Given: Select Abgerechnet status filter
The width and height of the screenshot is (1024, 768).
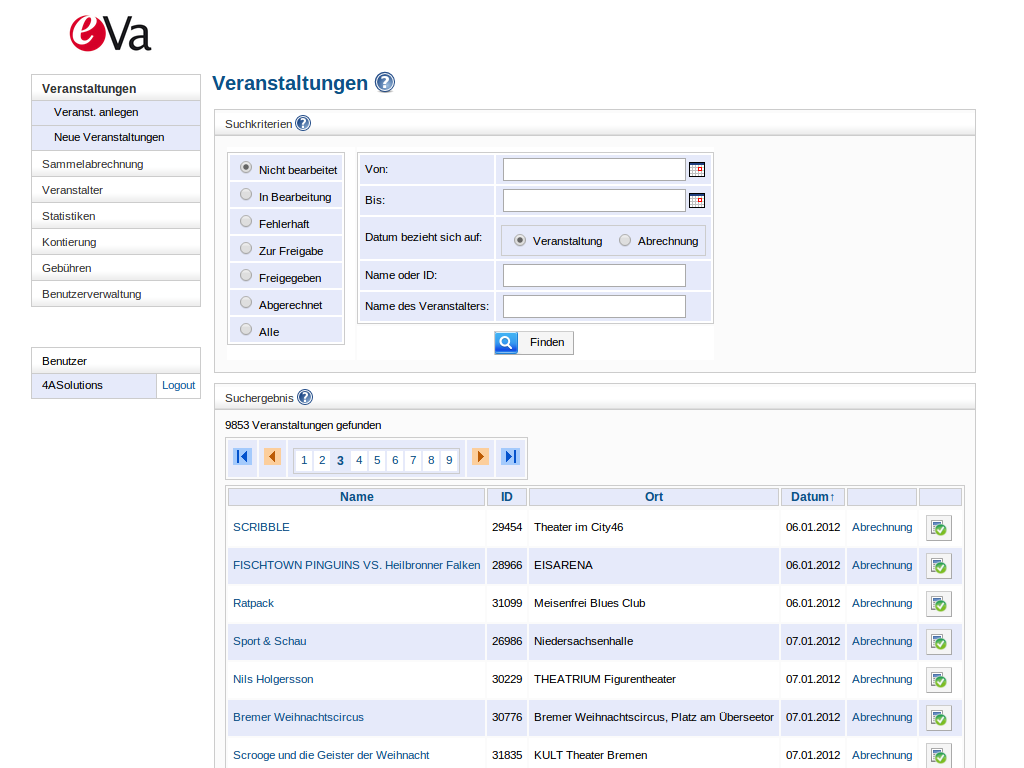Looking at the screenshot, I should tap(246, 302).
